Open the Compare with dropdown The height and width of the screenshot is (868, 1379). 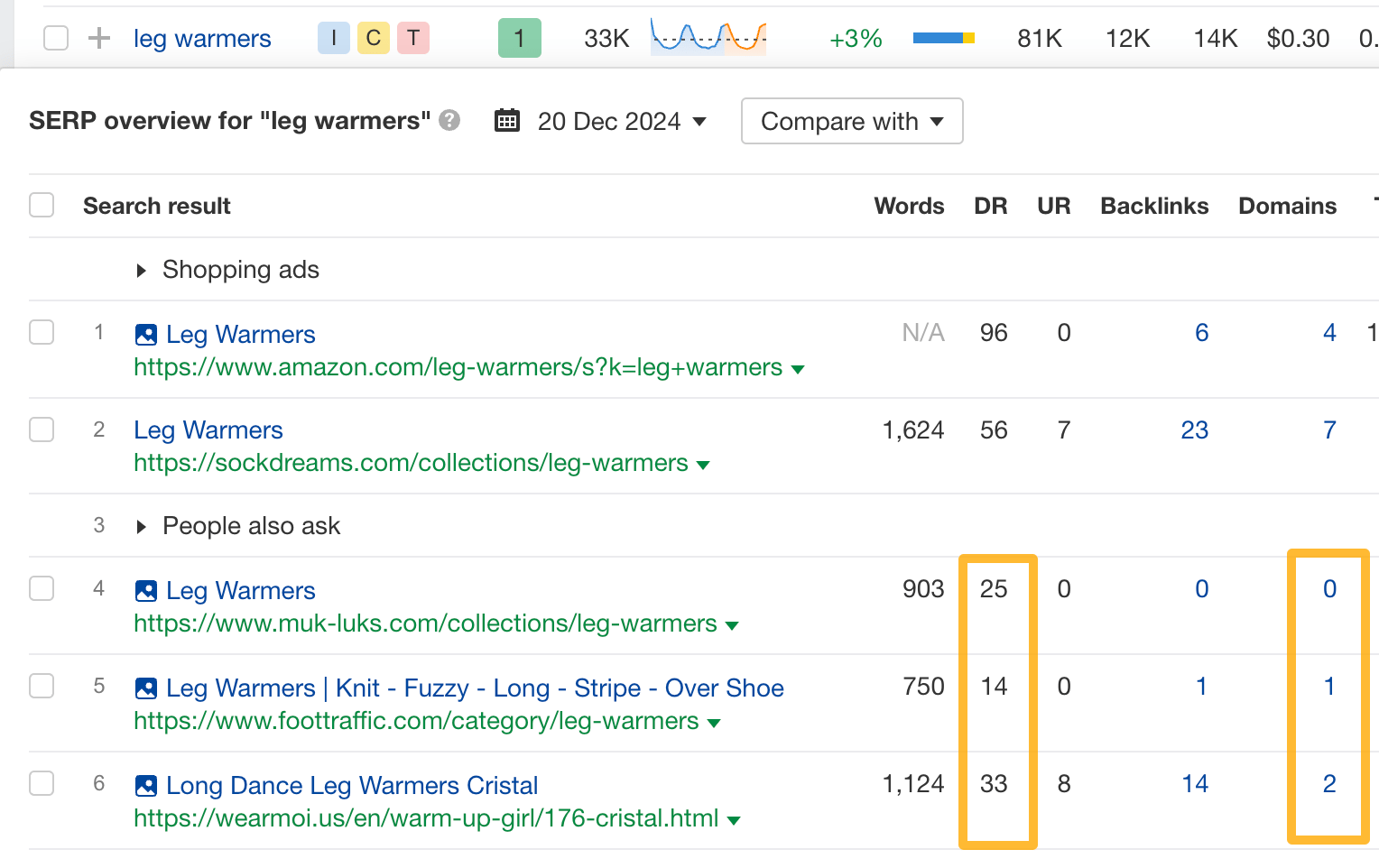pos(850,120)
